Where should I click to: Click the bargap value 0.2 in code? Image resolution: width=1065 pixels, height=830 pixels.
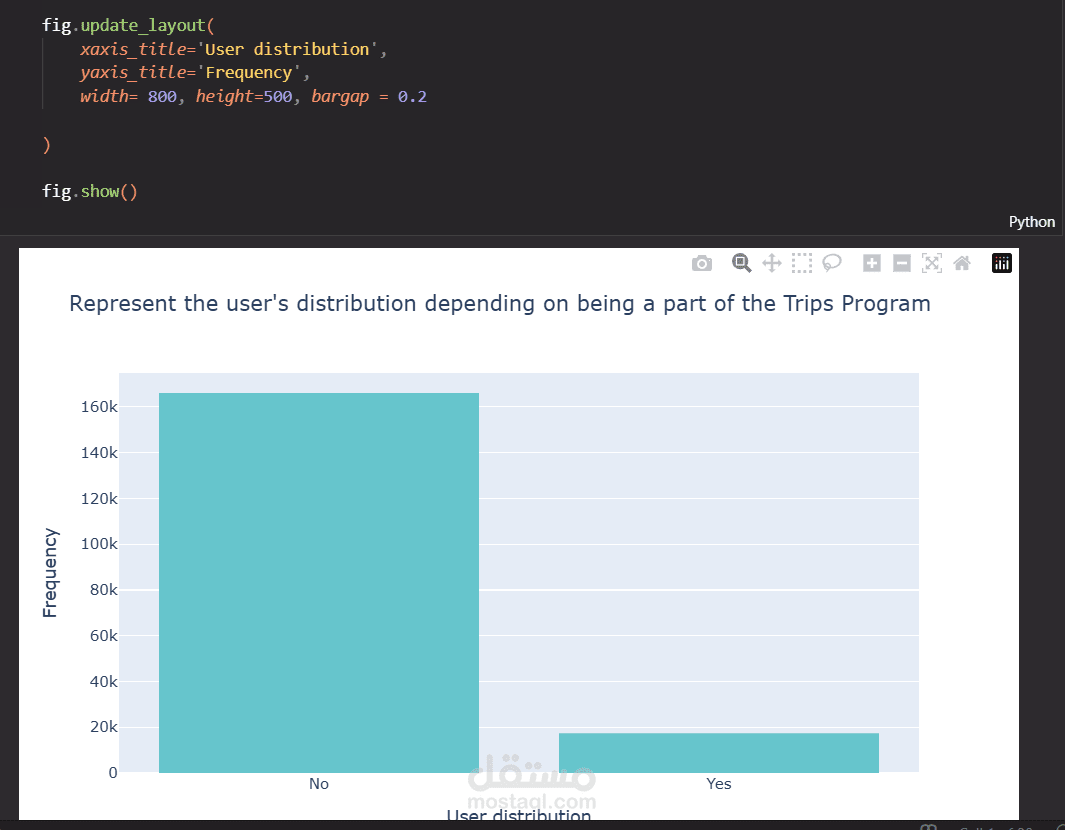[x=412, y=97]
